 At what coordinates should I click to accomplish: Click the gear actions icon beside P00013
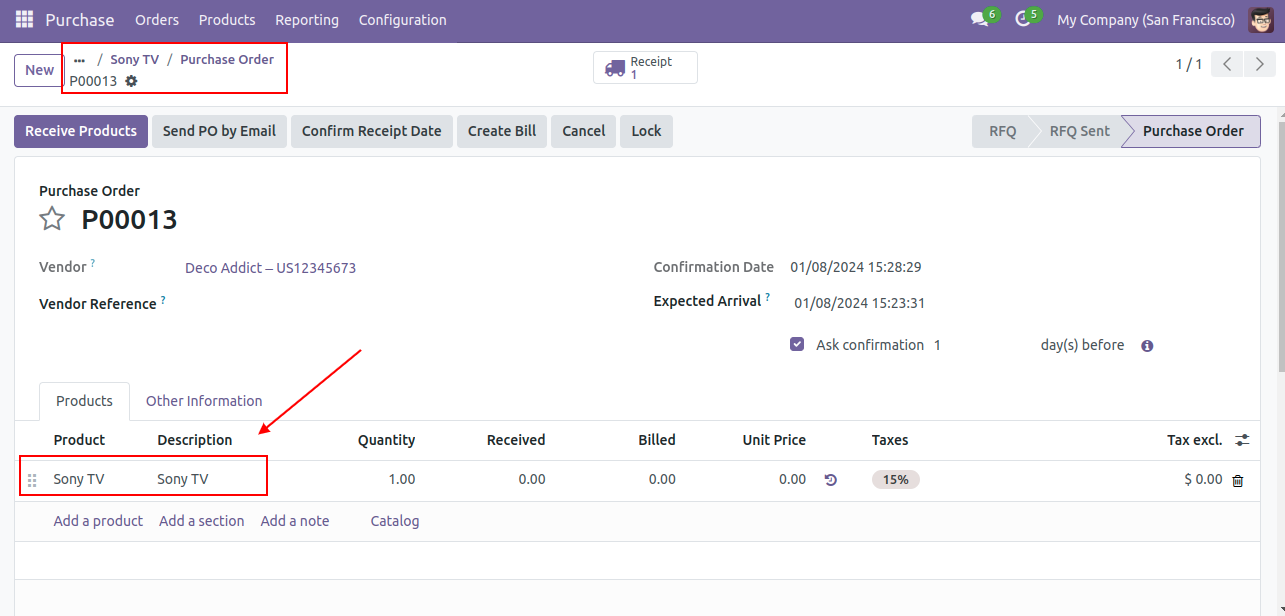click(131, 81)
